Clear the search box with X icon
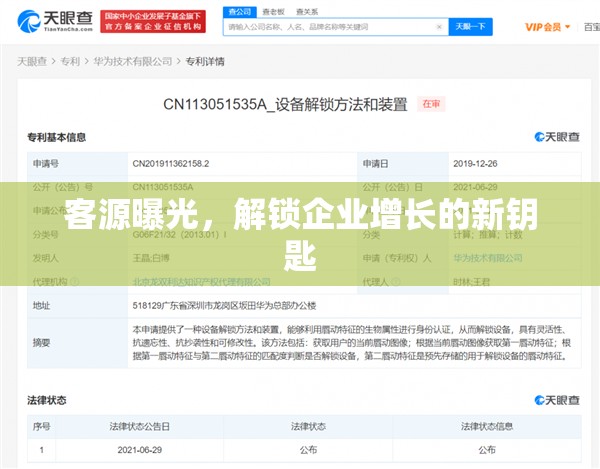Screen dimensions: 600x469 (x=439, y=27)
